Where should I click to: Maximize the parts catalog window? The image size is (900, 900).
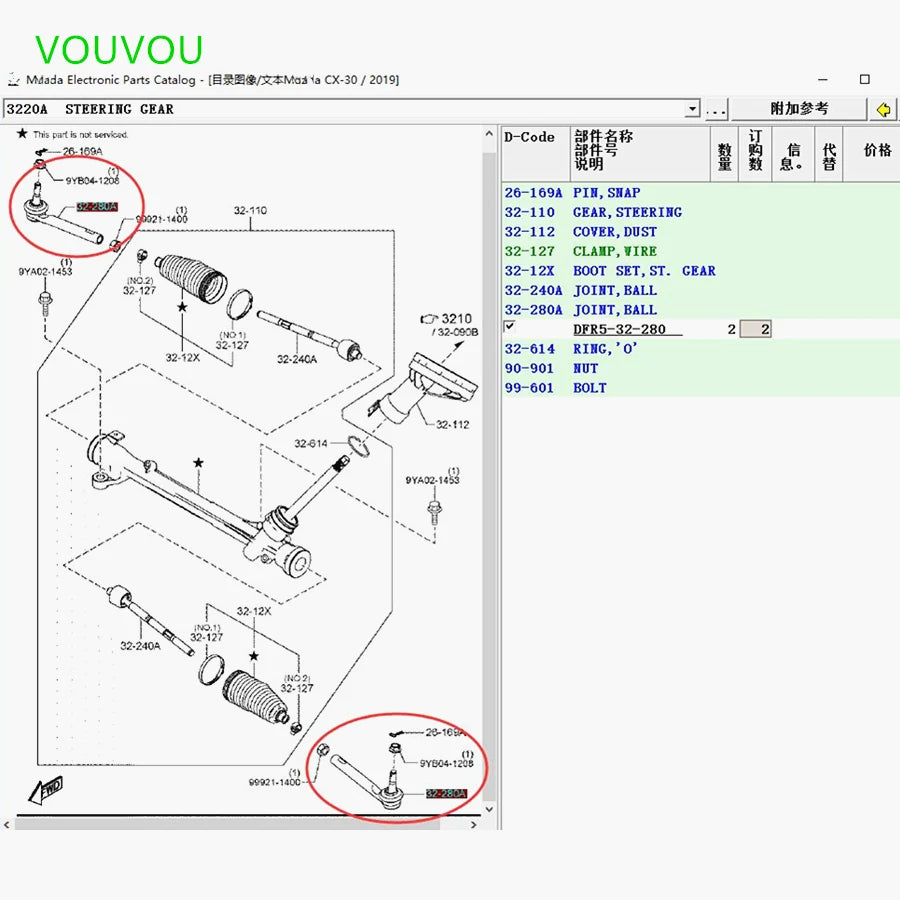(864, 80)
